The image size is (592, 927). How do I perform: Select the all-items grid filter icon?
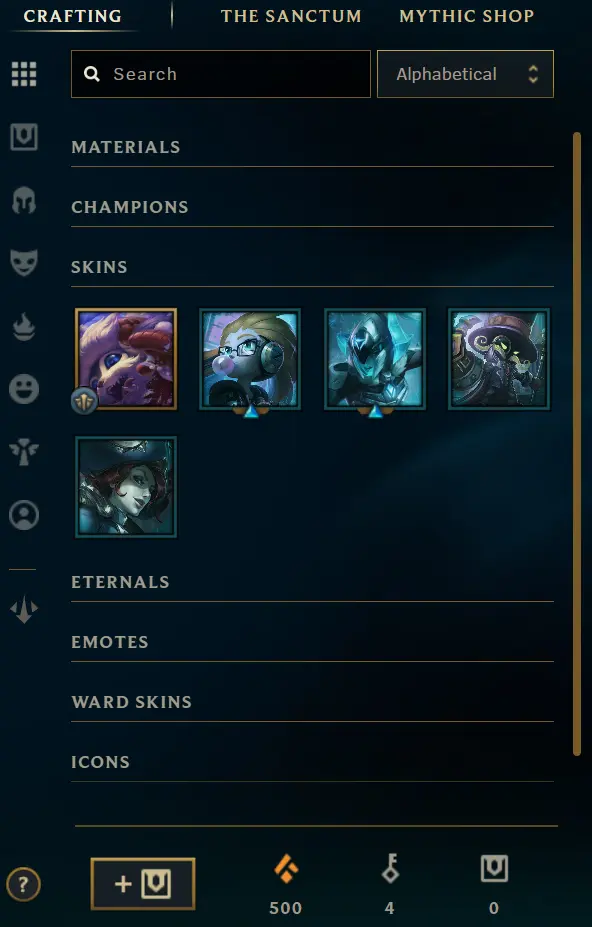click(24, 74)
